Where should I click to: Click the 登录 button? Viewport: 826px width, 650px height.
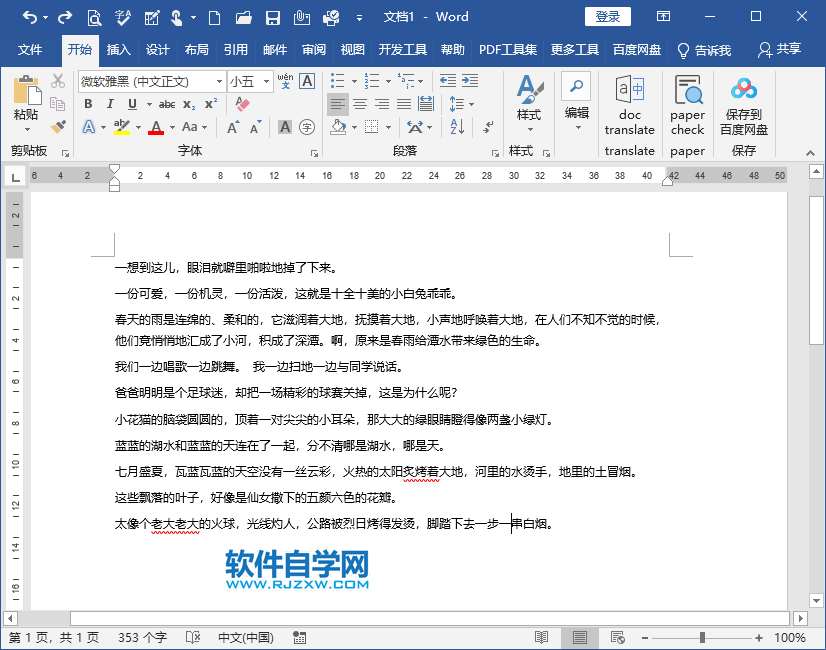(606, 16)
